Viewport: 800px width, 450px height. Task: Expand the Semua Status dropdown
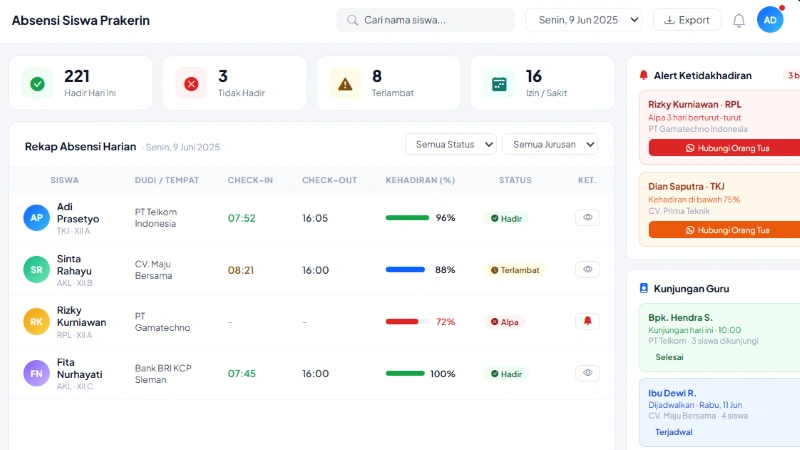pos(450,144)
